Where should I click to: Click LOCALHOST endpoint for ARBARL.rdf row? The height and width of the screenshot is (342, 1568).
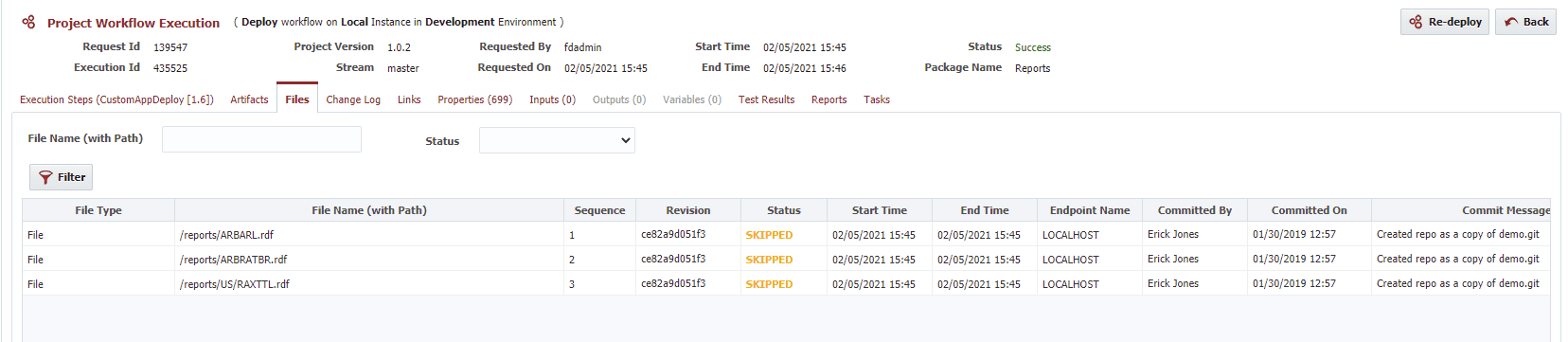pyautogui.click(x=1071, y=235)
